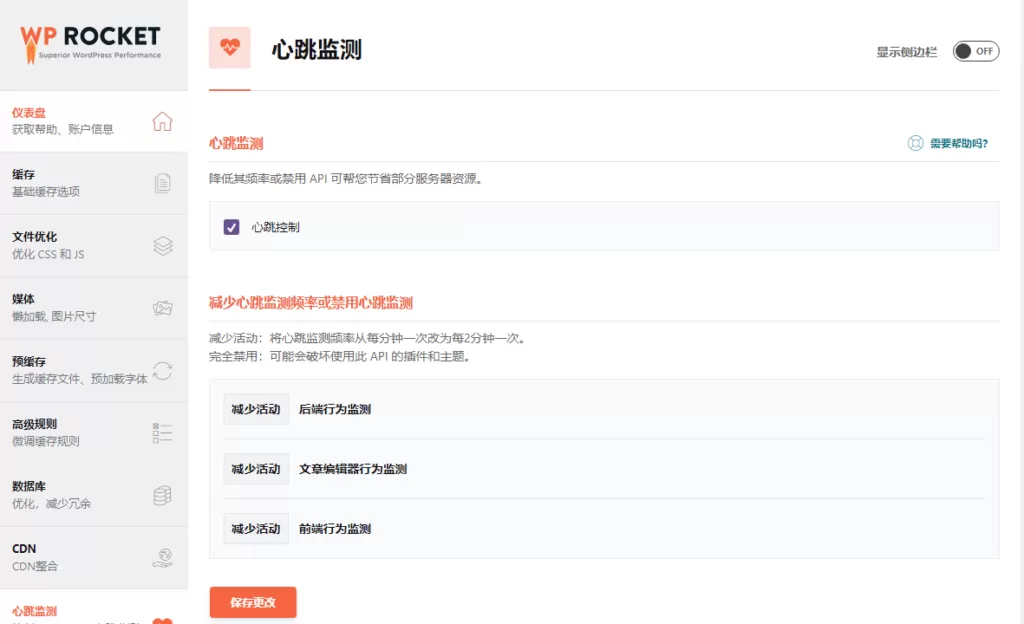Click the CDN globe icon in sidebar
This screenshot has height=624, width=1024.
click(x=165, y=556)
